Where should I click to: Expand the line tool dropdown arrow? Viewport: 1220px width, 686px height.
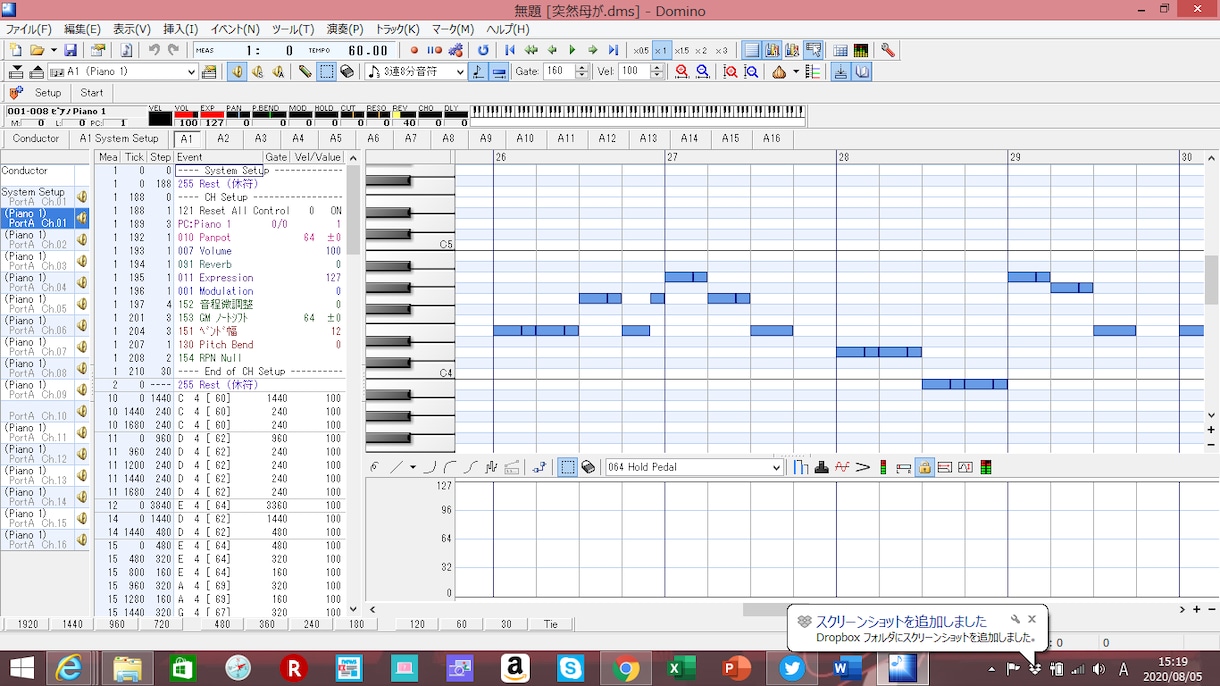pos(412,467)
